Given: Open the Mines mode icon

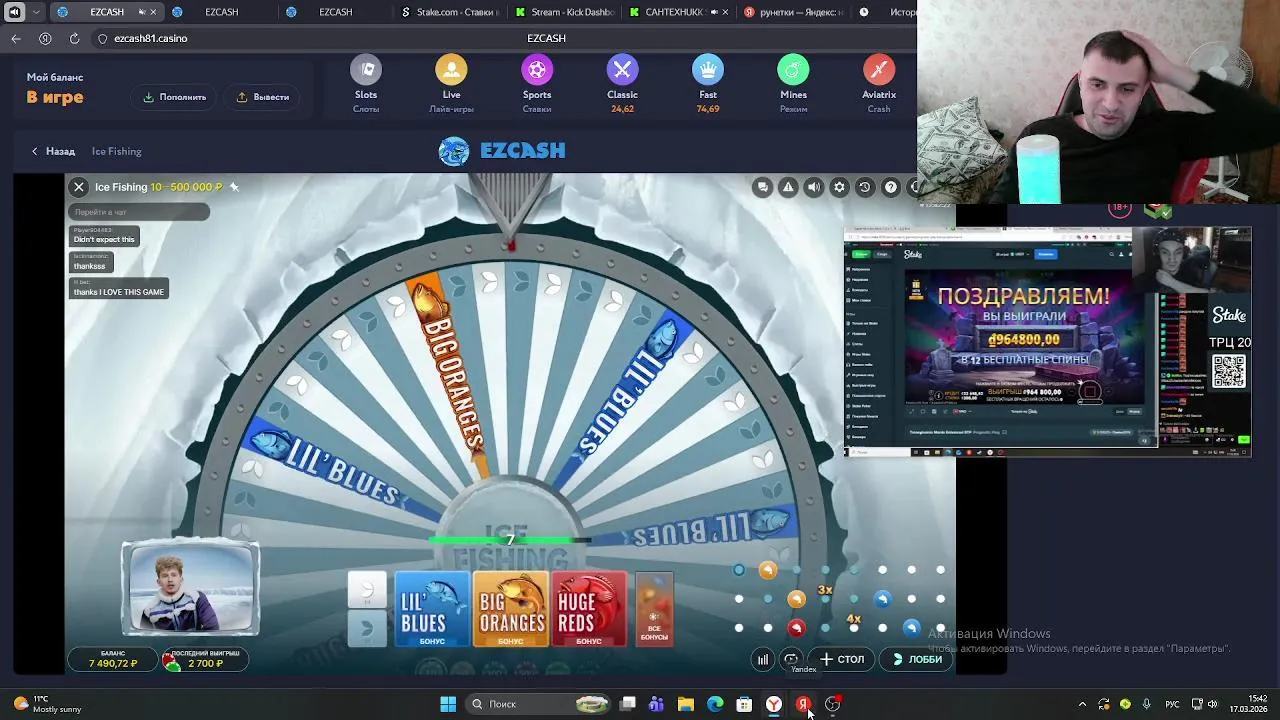Looking at the screenshot, I should 793,70.
